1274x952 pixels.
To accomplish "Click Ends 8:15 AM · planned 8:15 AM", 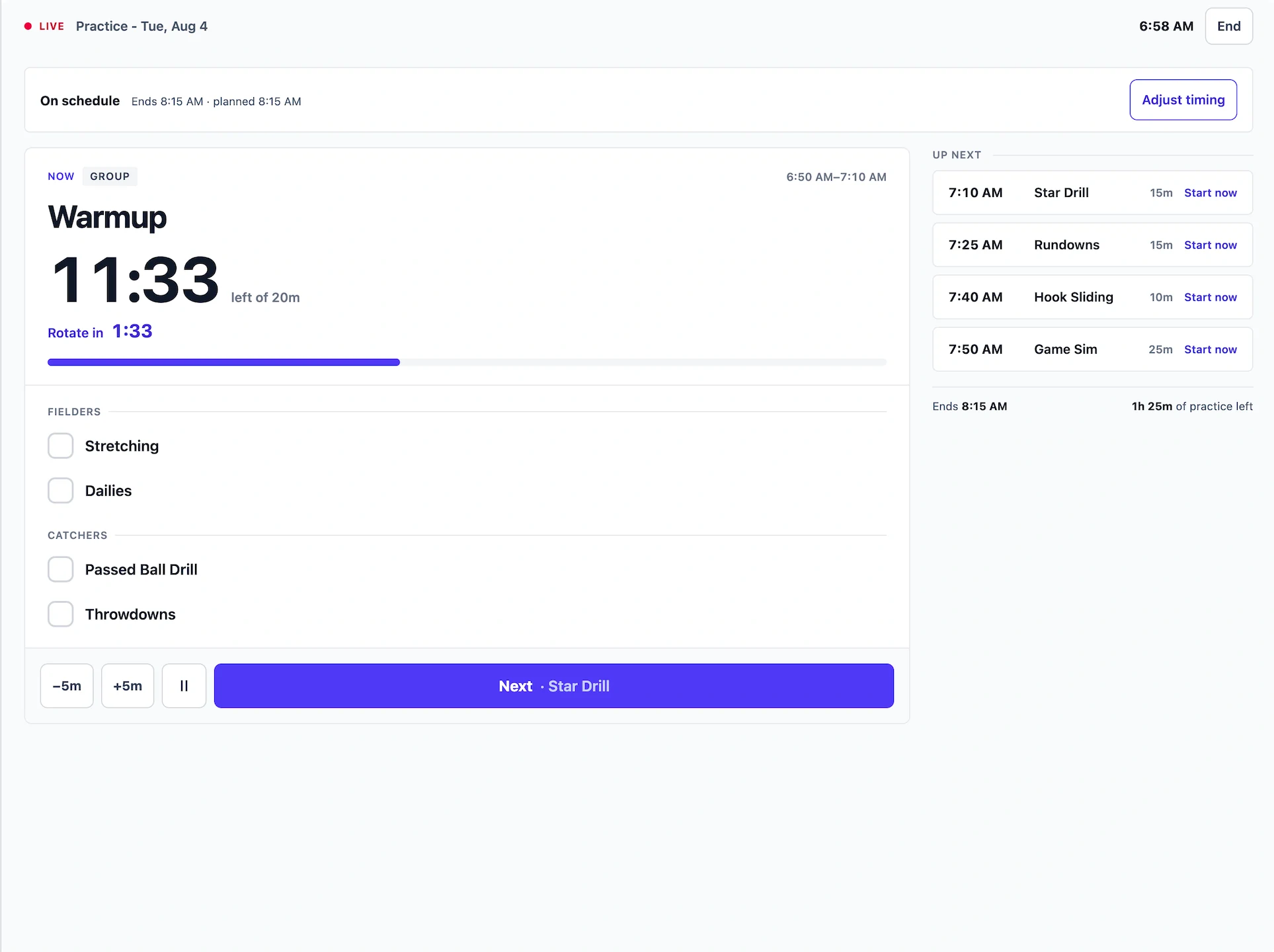I will (216, 101).
